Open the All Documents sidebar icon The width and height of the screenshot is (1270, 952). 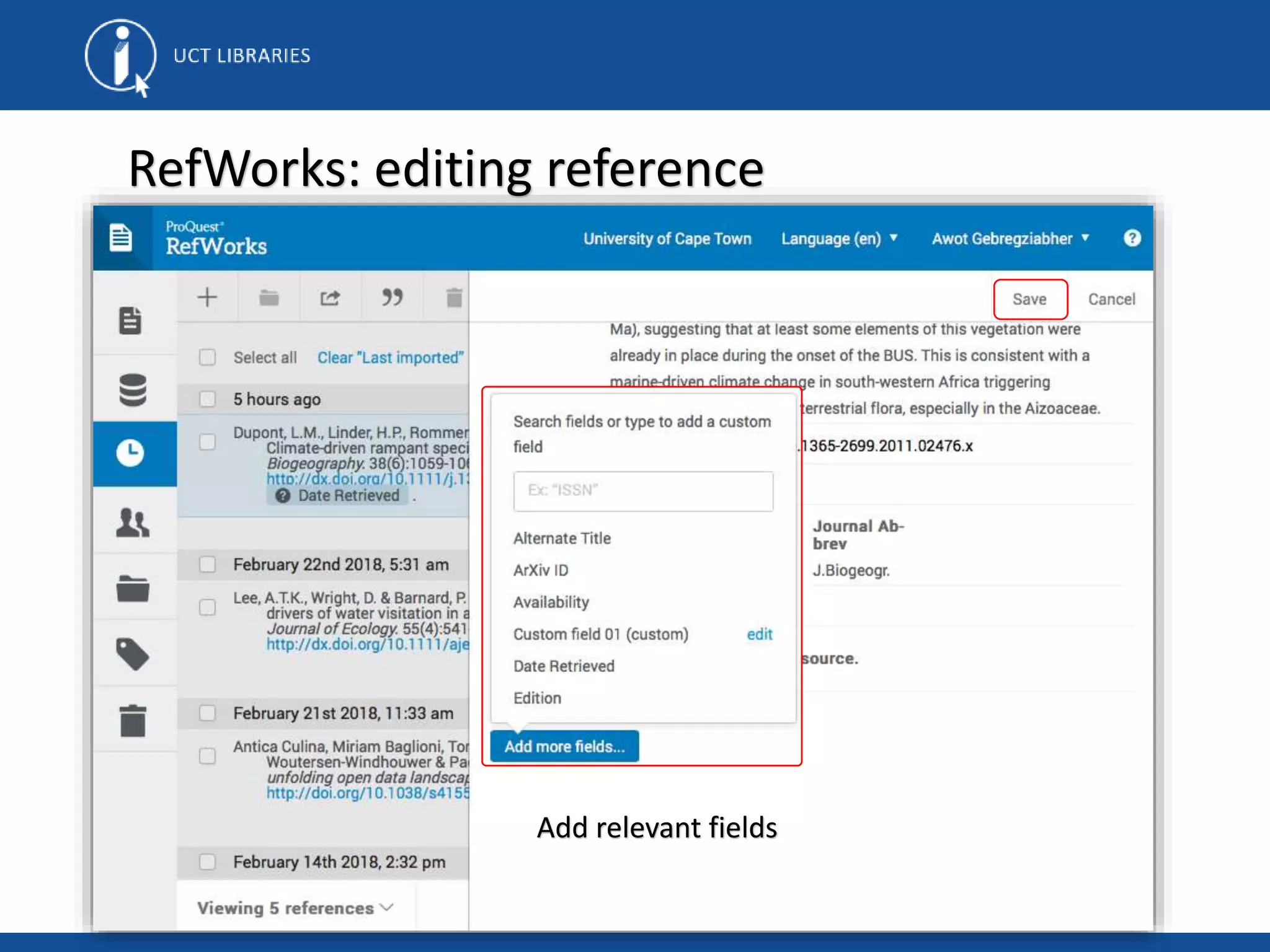130,321
